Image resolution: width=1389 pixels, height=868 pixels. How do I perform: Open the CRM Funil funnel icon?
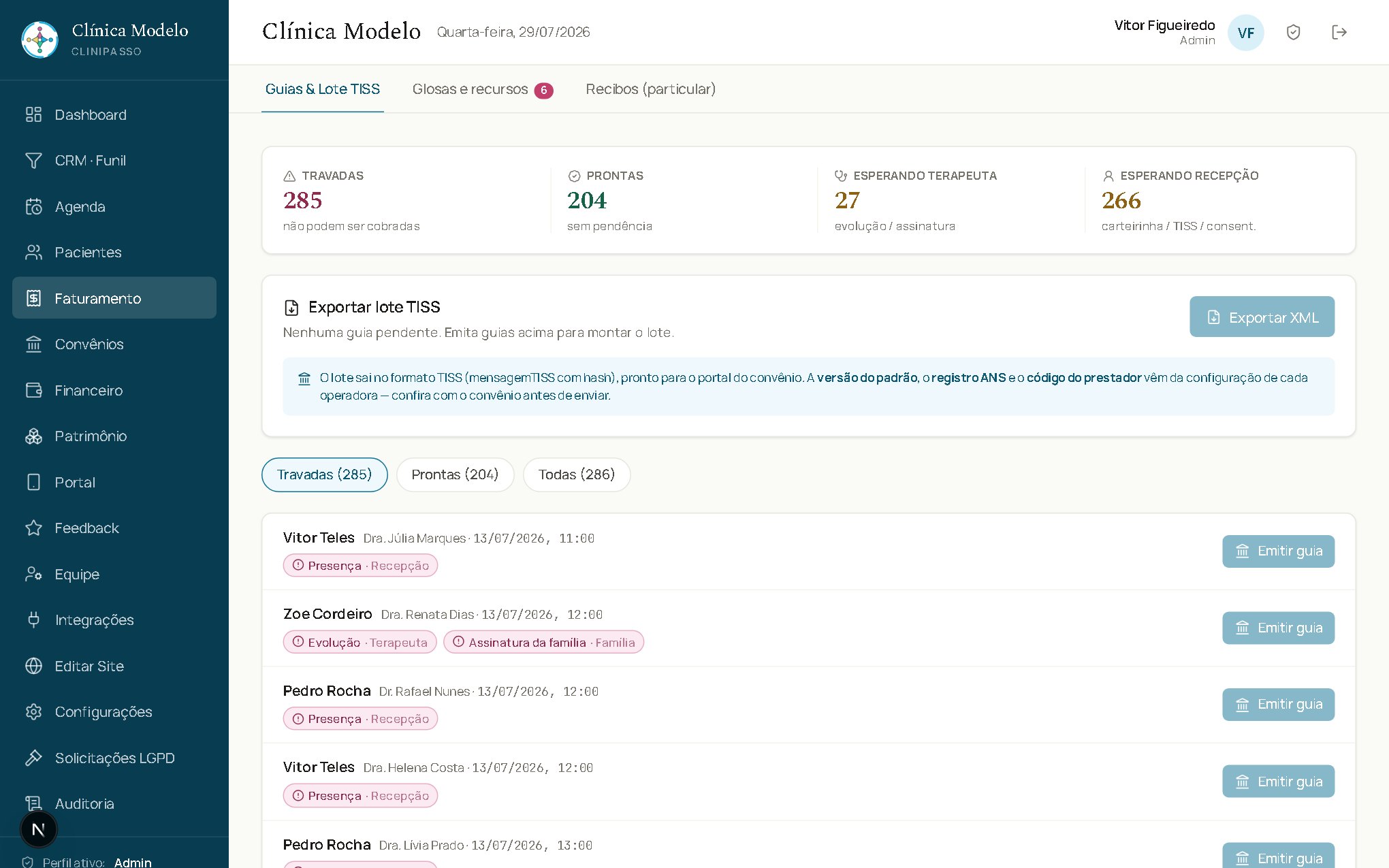pyautogui.click(x=33, y=161)
